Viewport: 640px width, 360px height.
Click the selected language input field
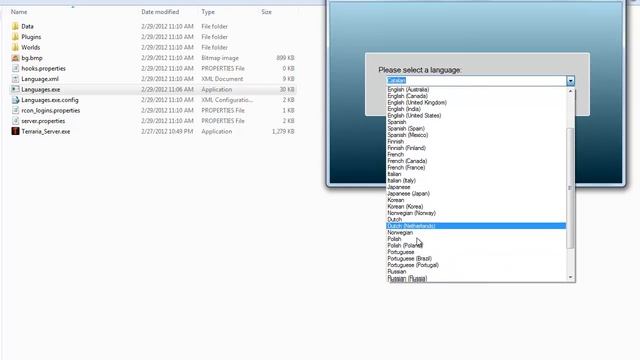coord(476,81)
